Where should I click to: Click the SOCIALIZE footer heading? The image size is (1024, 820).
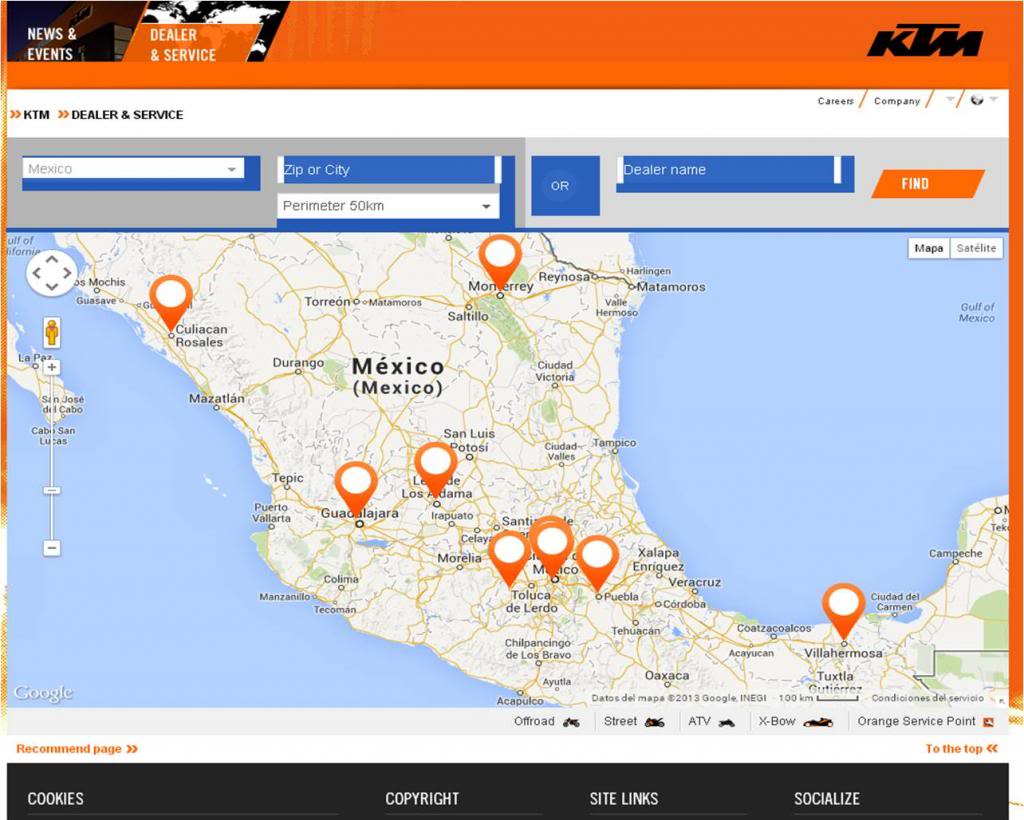(827, 798)
